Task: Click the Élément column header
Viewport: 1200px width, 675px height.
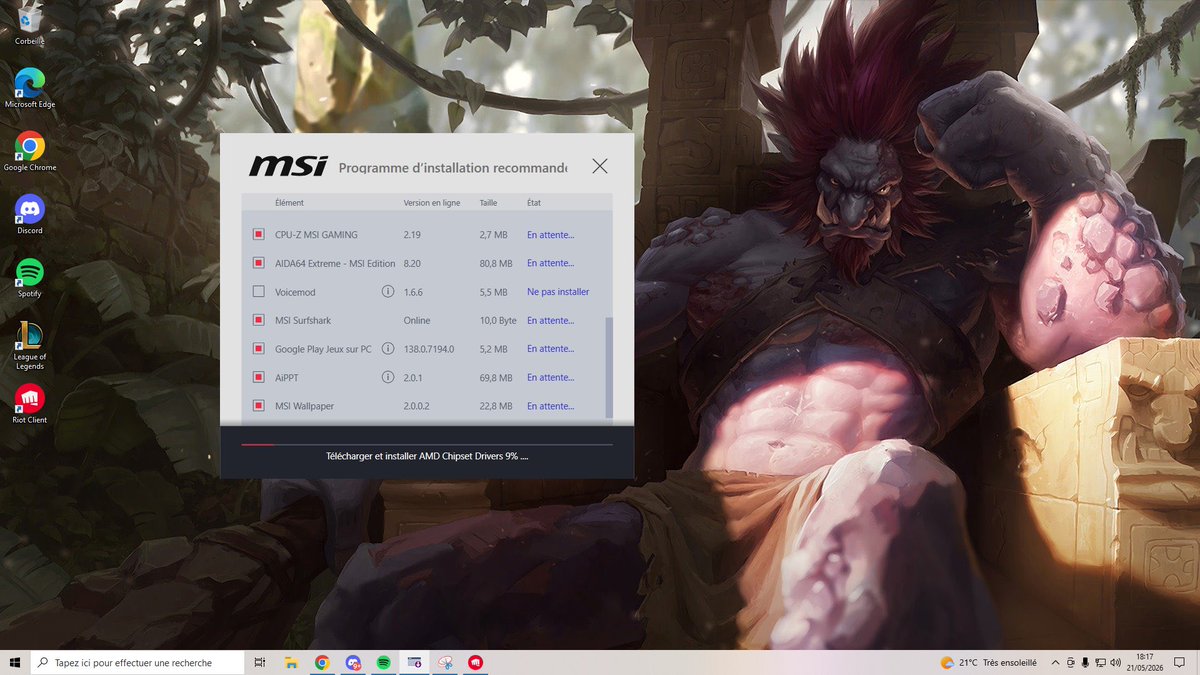Action: 289,203
